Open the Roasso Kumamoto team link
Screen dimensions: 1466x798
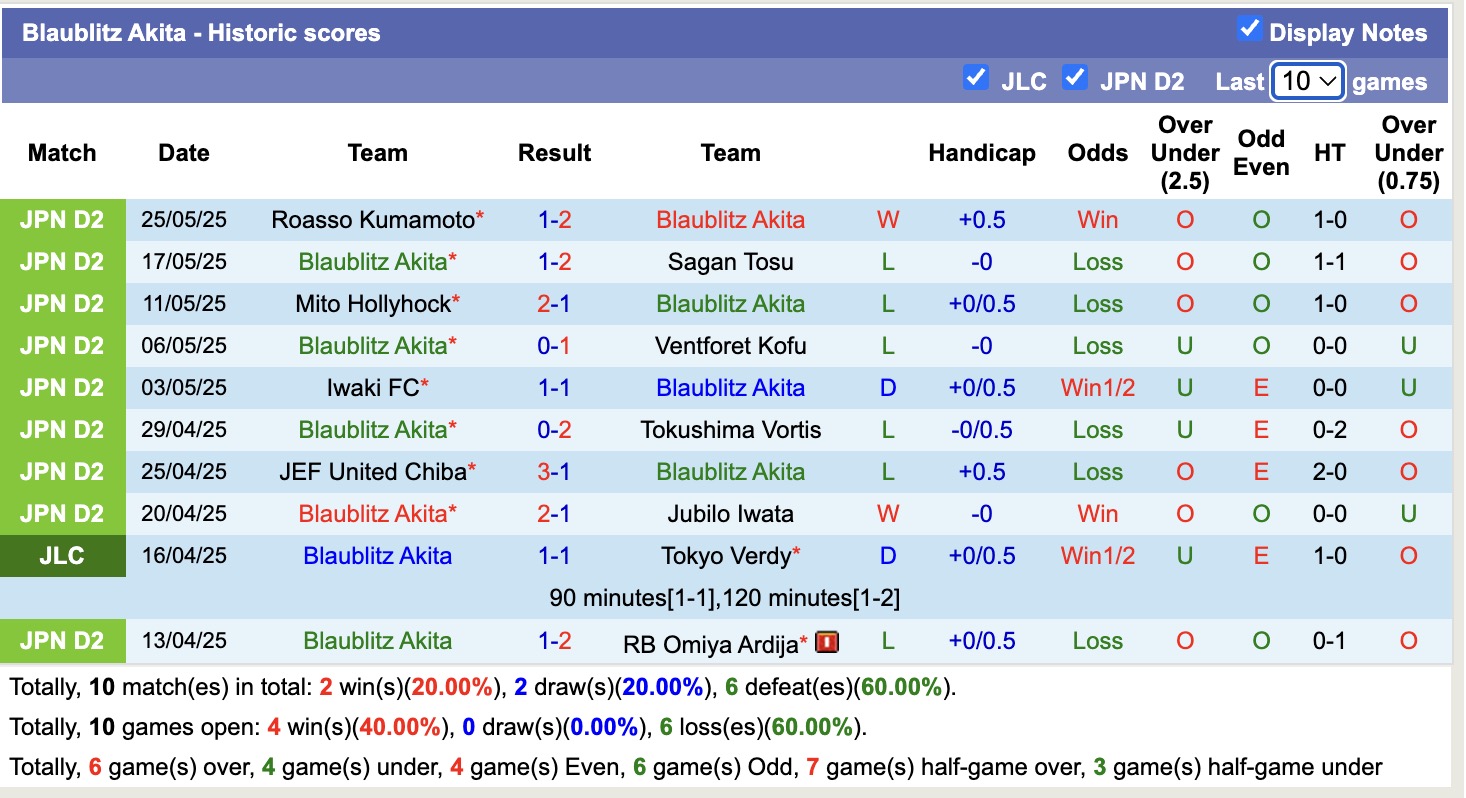click(x=373, y=220)
